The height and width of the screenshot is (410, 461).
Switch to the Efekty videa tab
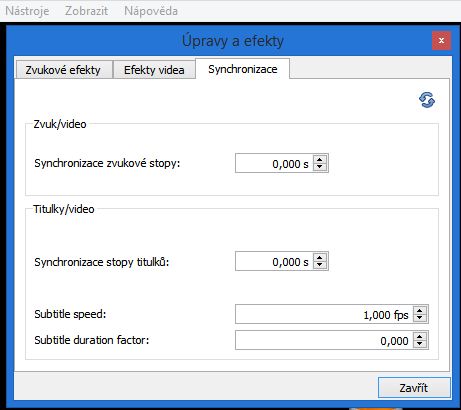tap(154, 70)
